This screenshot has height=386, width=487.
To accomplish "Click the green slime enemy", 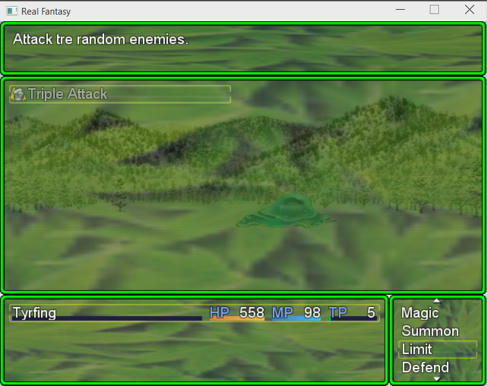I will pos(286,210).
